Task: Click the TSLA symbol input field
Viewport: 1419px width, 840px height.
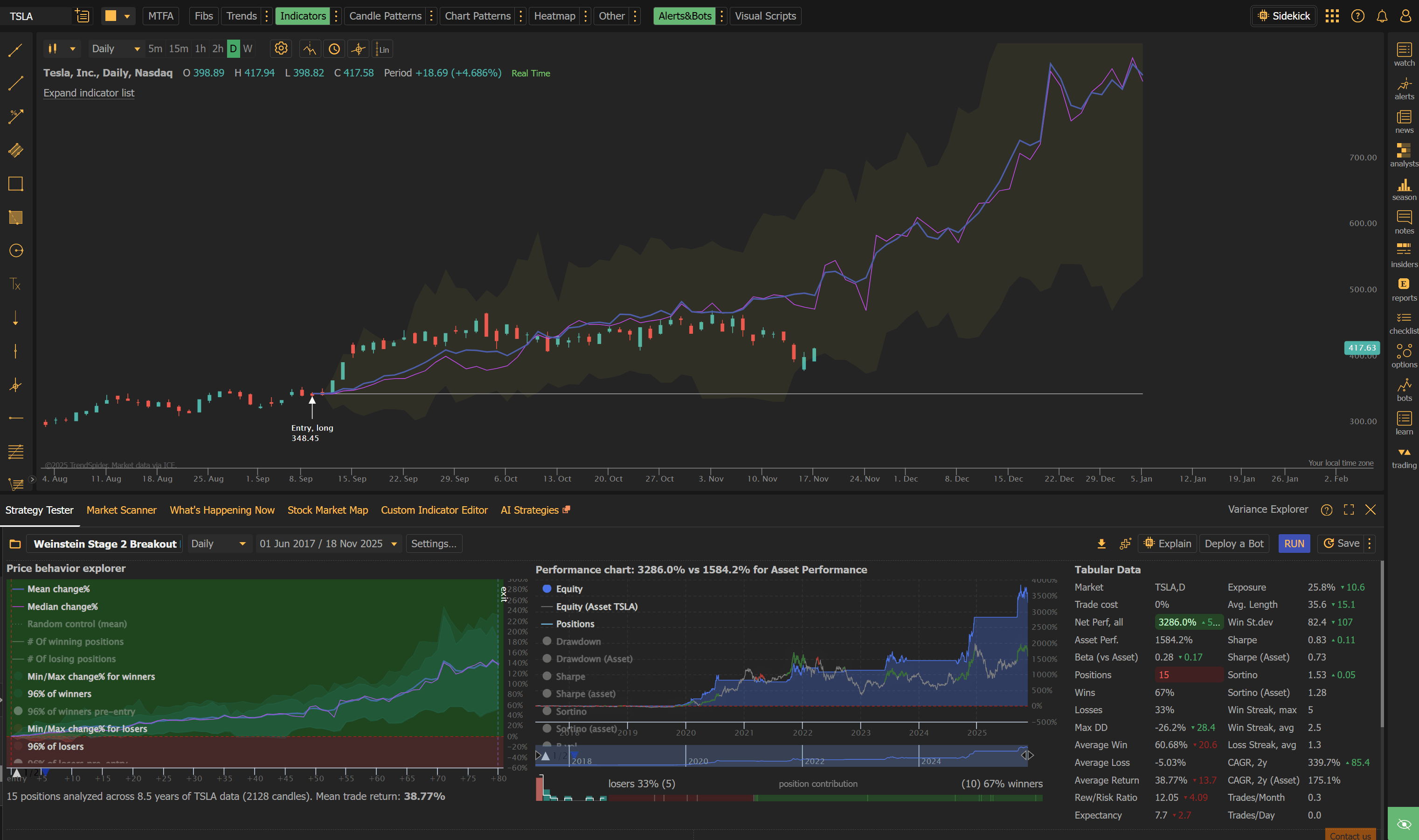Action: 37,16
